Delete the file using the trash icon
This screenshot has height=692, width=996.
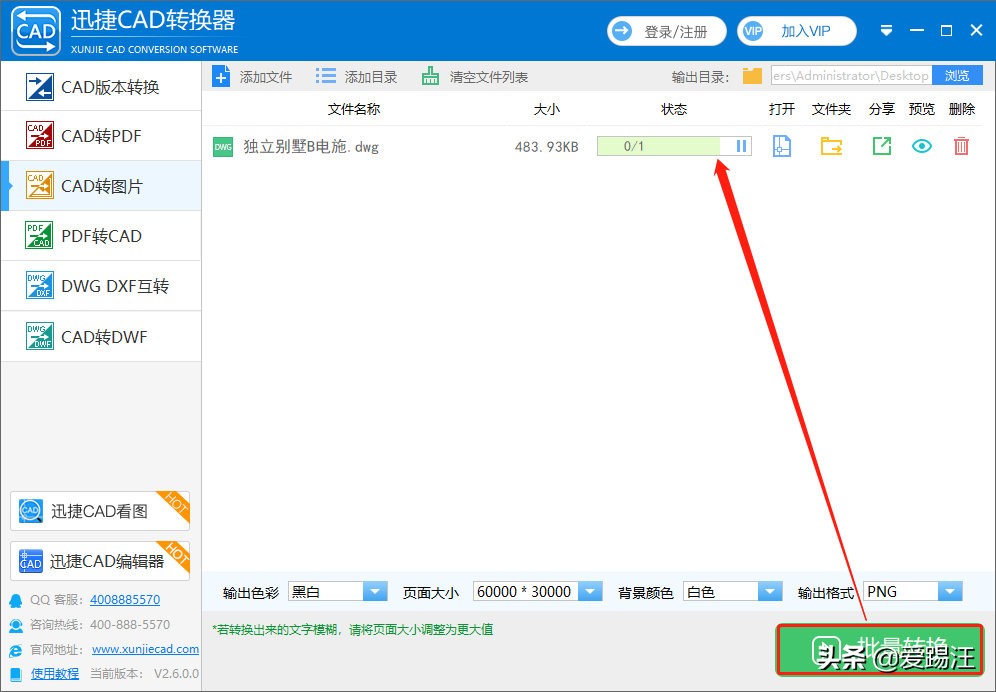(961, 146)
